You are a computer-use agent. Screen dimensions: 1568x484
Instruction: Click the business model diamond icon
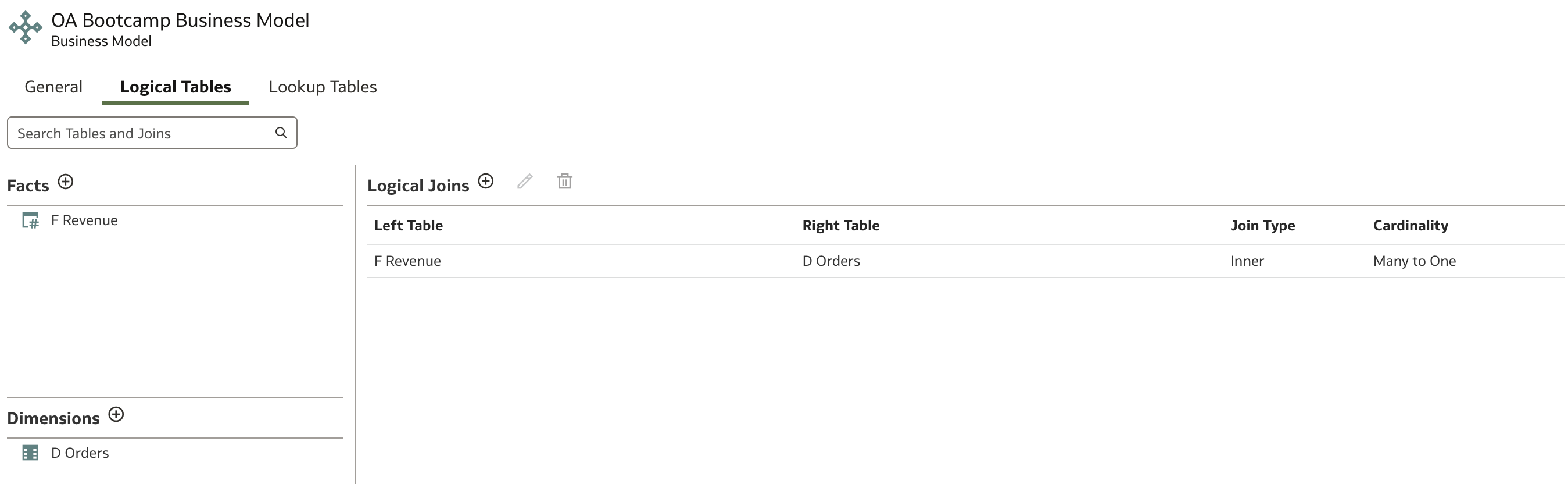(x=25, y=27)
